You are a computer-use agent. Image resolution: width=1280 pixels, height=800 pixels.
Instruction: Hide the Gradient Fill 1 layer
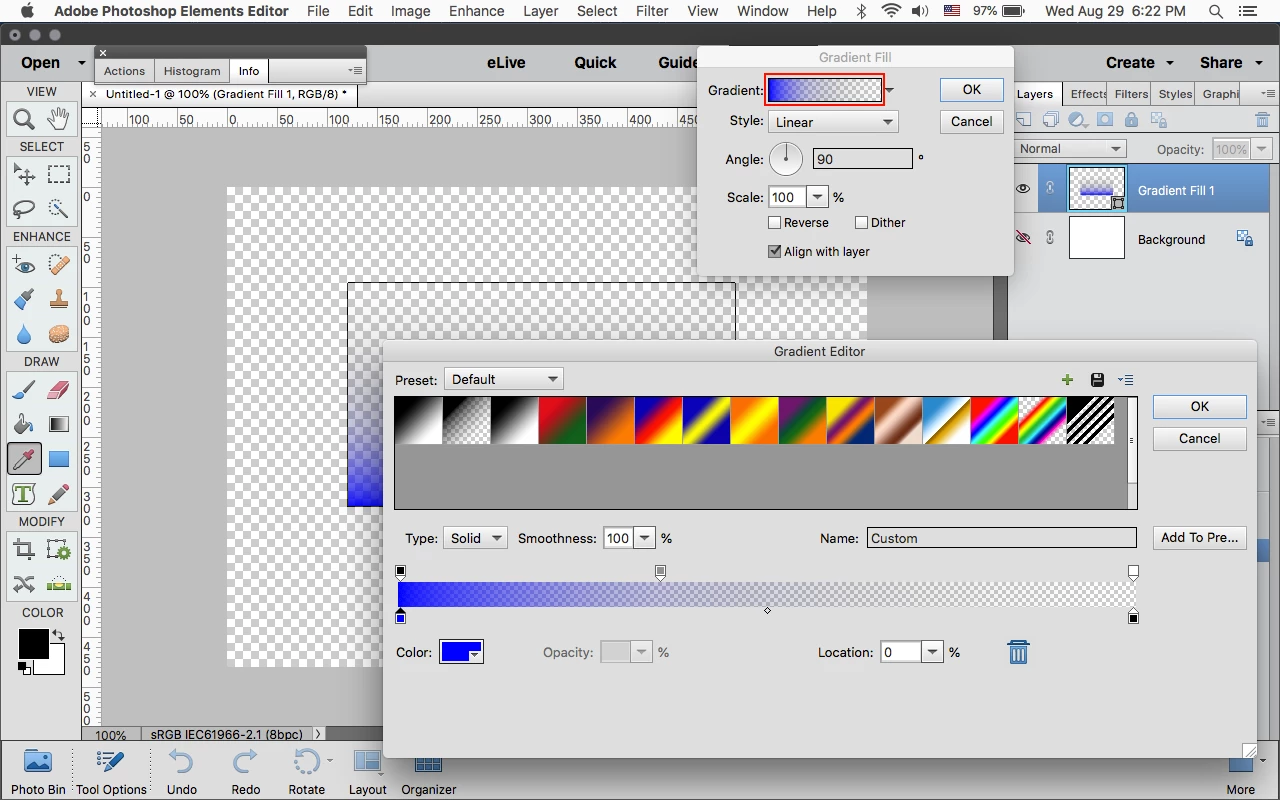click(x=1023, y=189)
